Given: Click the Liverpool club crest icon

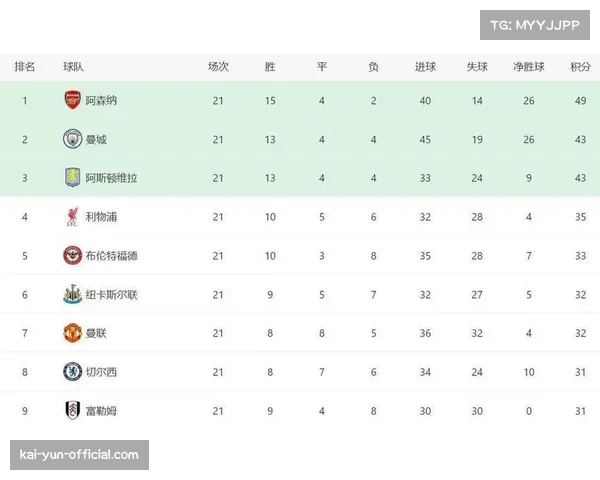Looking at the screenshot, I should pos(72,217).
